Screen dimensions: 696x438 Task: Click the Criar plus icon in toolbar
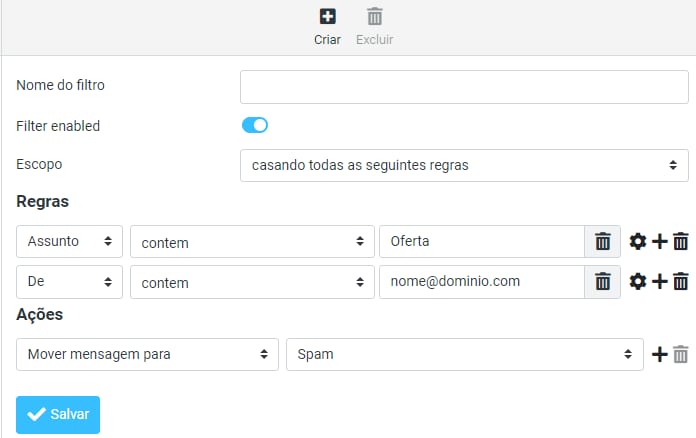coord(327,17)
